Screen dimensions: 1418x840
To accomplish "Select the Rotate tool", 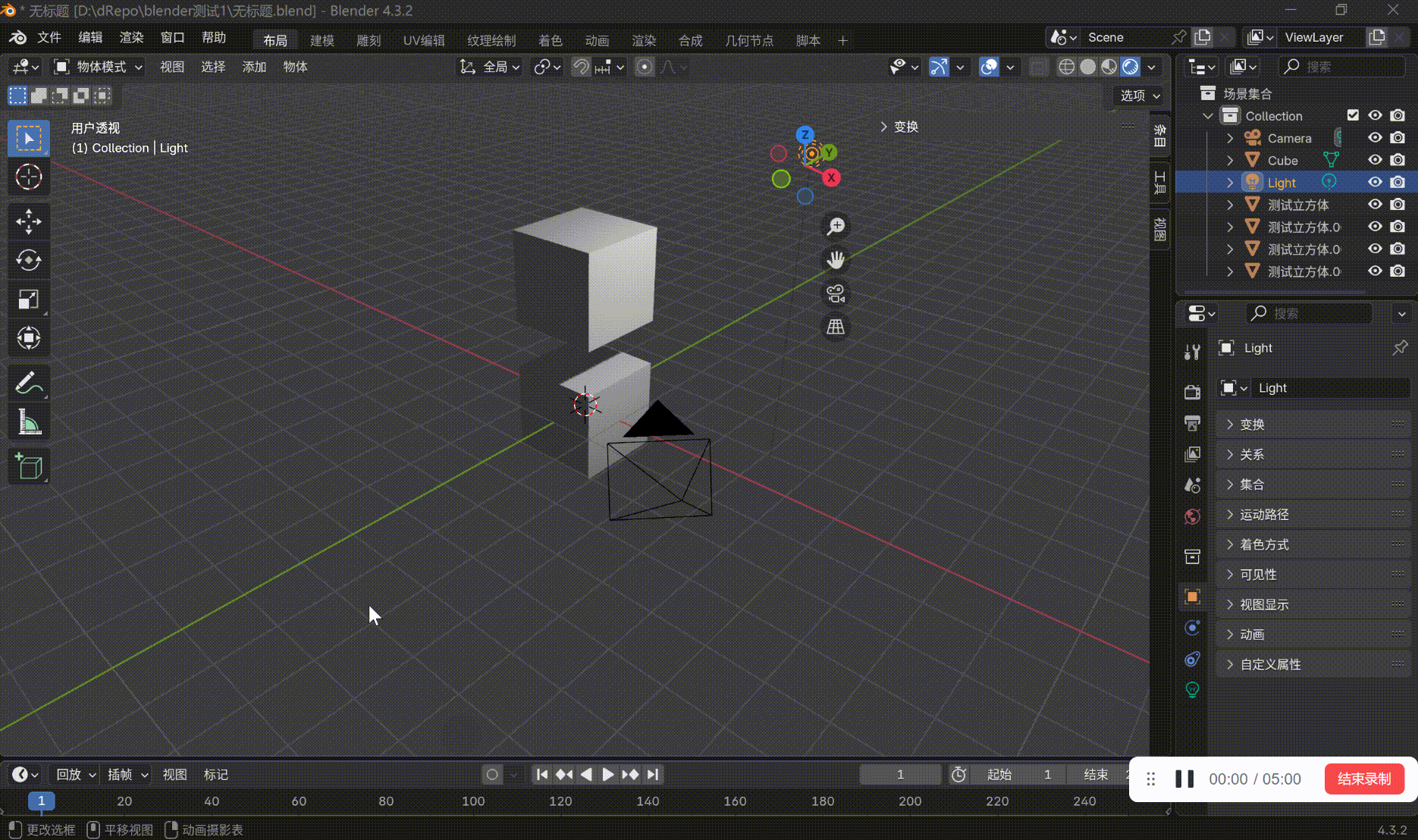I will point(29,260).
